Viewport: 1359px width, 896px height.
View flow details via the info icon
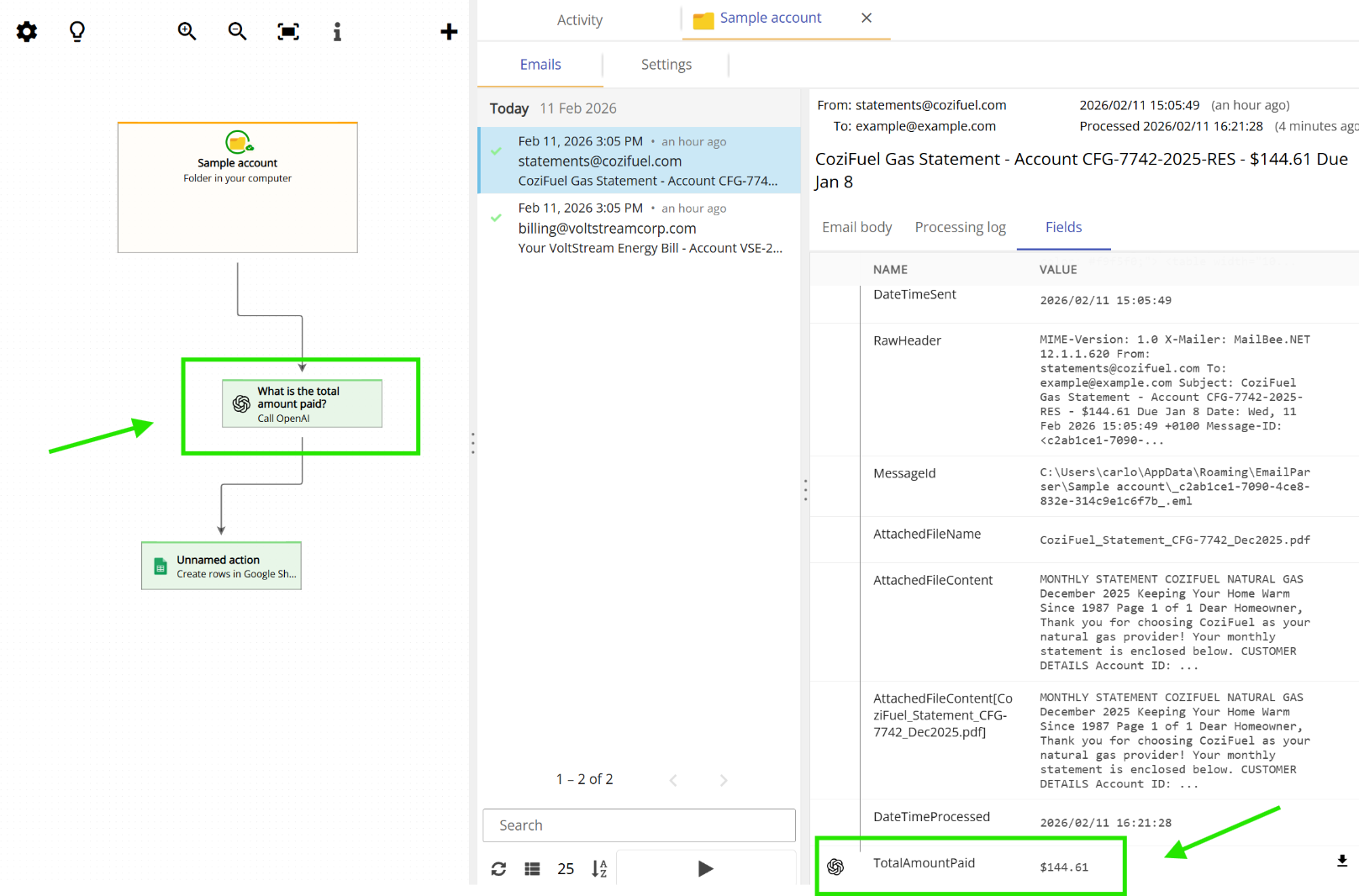coord(337,31)
